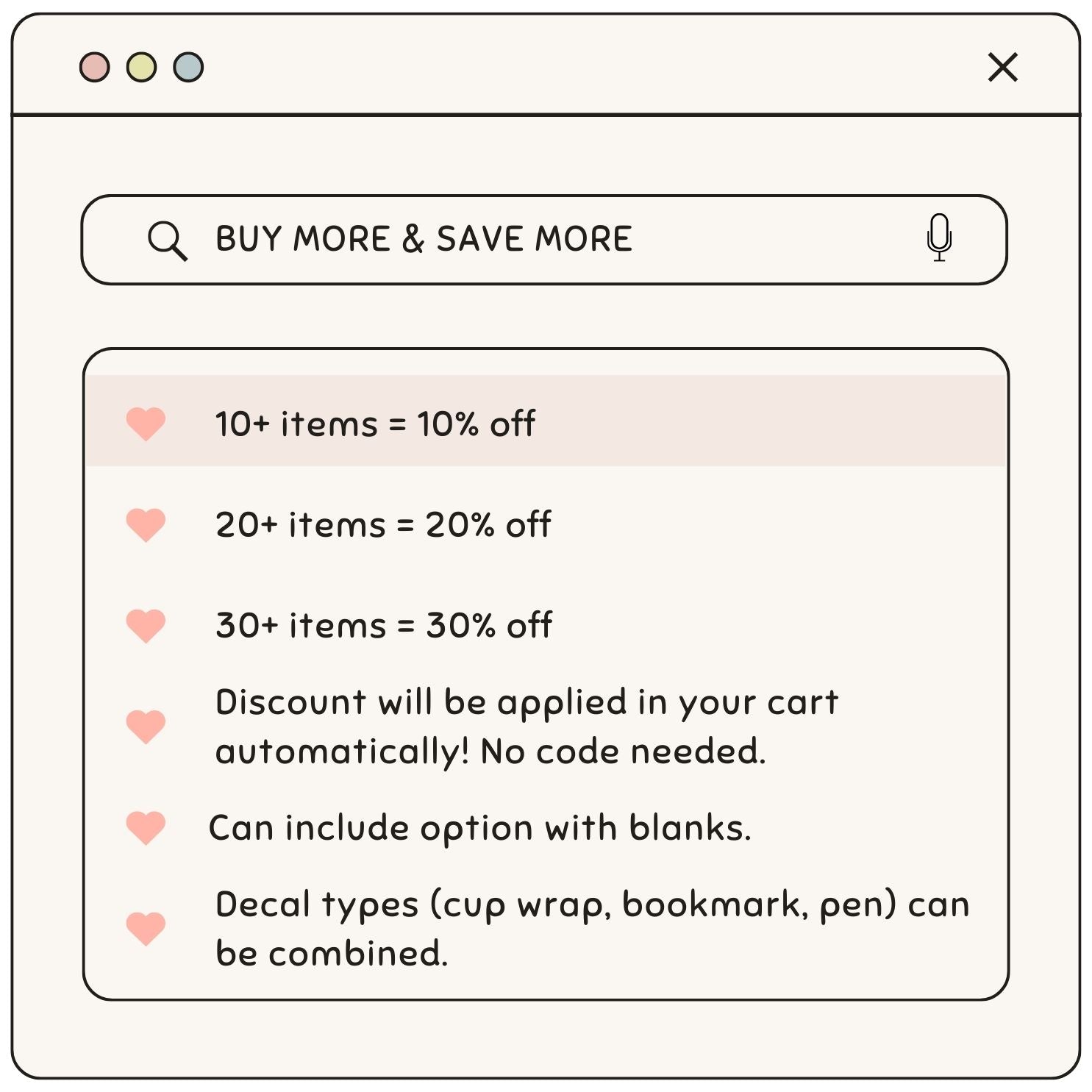Click the magnifying glass search icon
The width and height of the screenshot is (1092, 1092).
tap(167, 240)
